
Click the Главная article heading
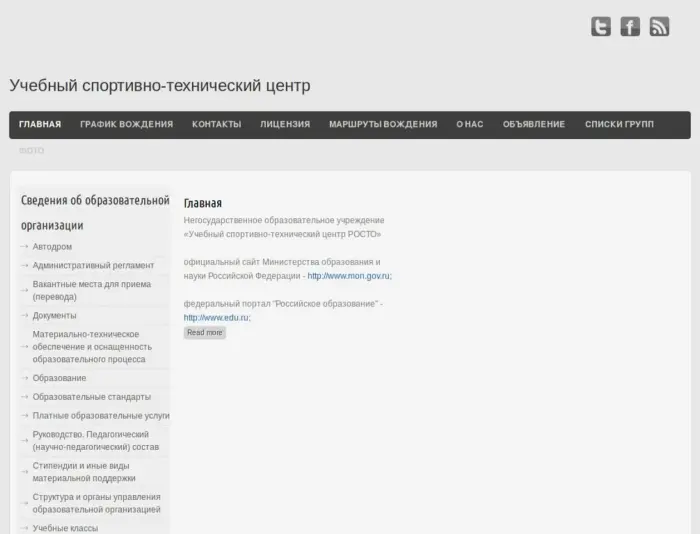click(x=203, y=203)
